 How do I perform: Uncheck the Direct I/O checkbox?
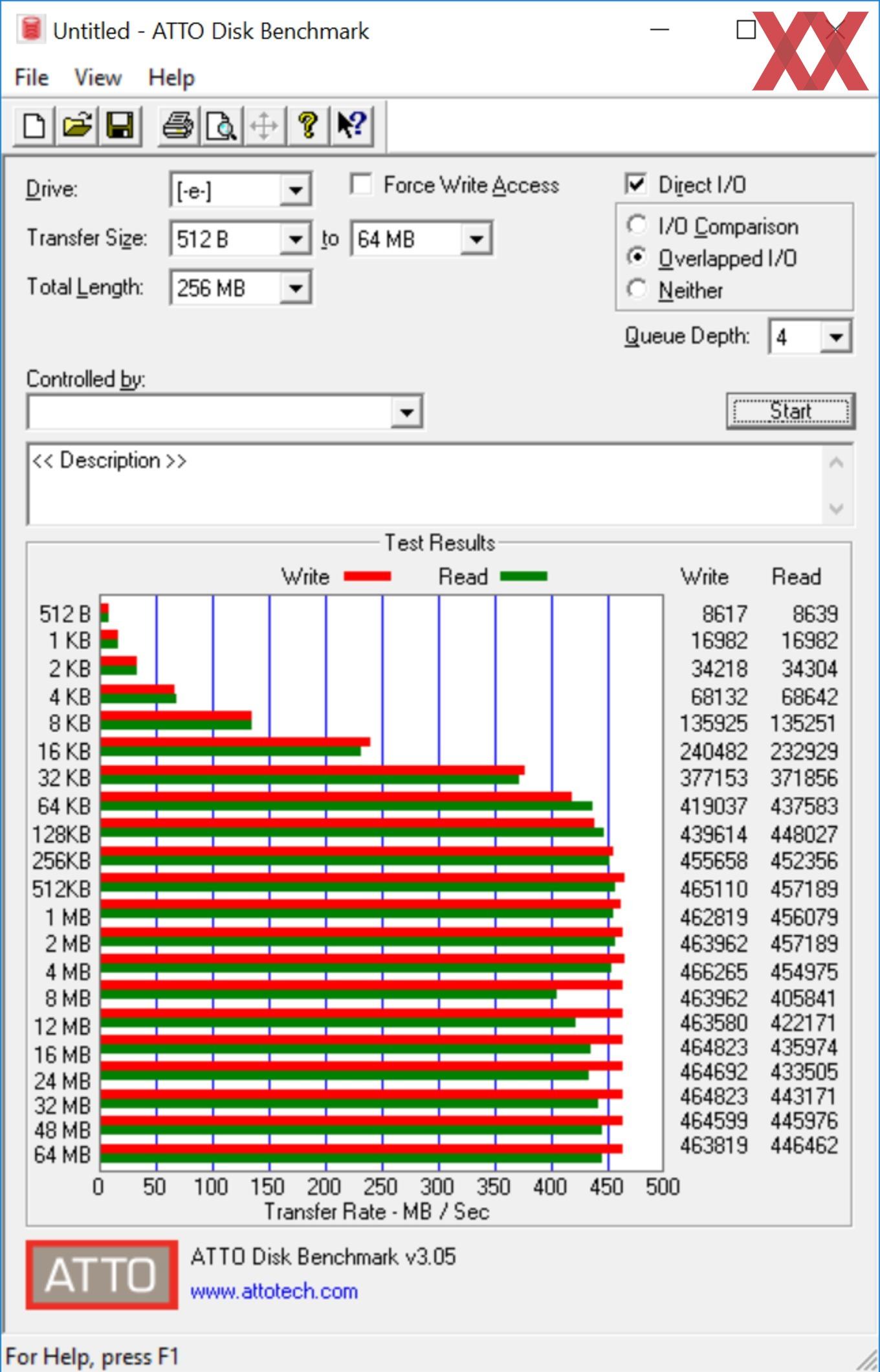point(636,184)
